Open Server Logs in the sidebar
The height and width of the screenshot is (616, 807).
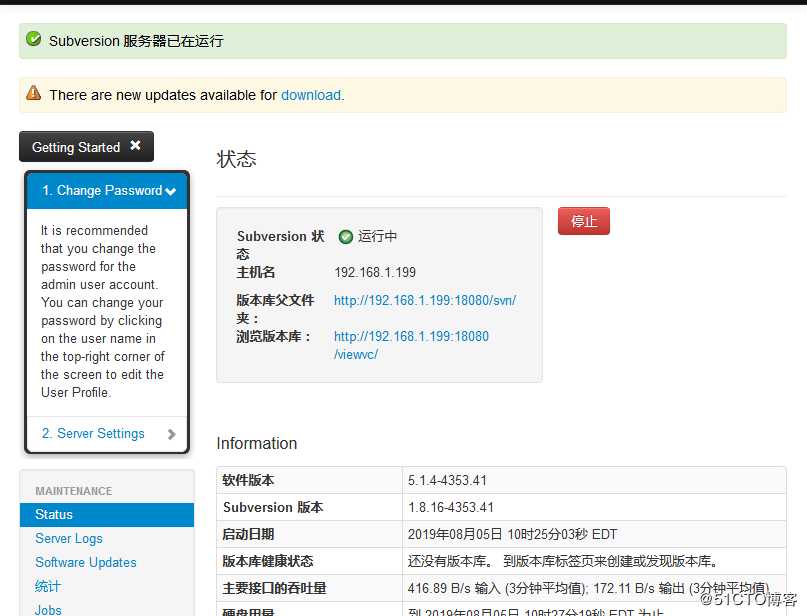(x=69, y=538)
